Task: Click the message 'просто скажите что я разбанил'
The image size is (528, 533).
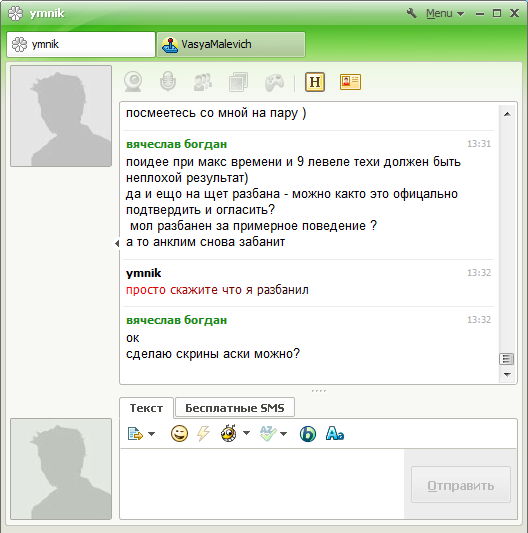Action: [x=217, y=290]
